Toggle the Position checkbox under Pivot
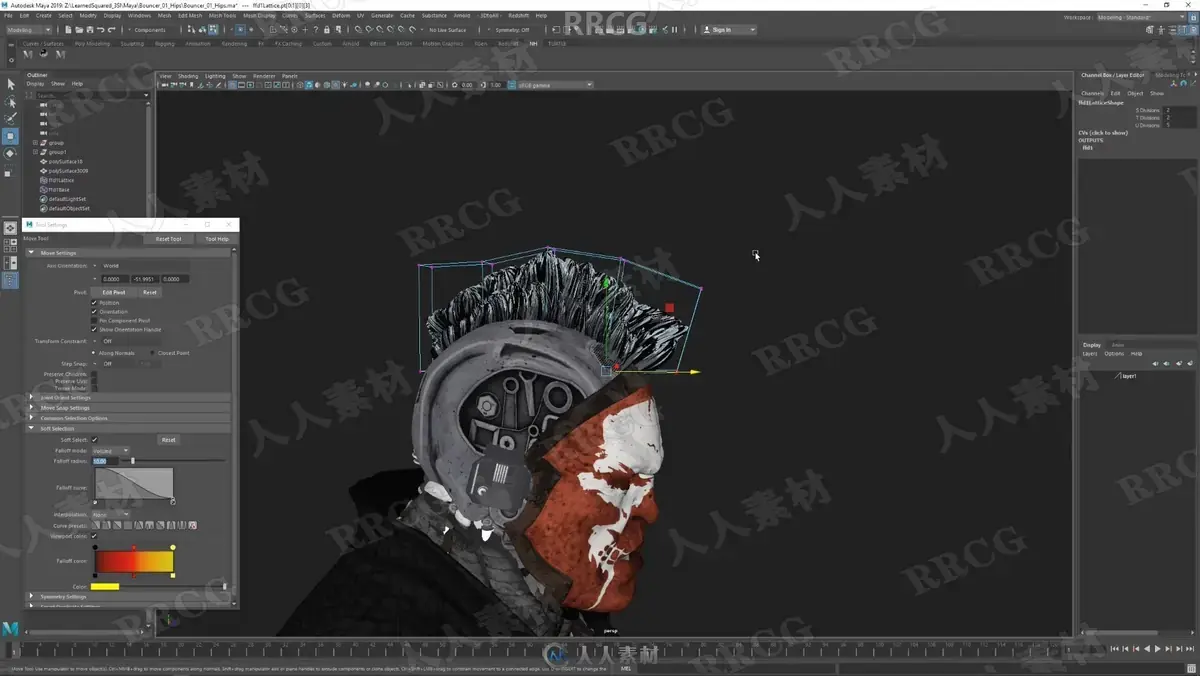 pos(95,302)
